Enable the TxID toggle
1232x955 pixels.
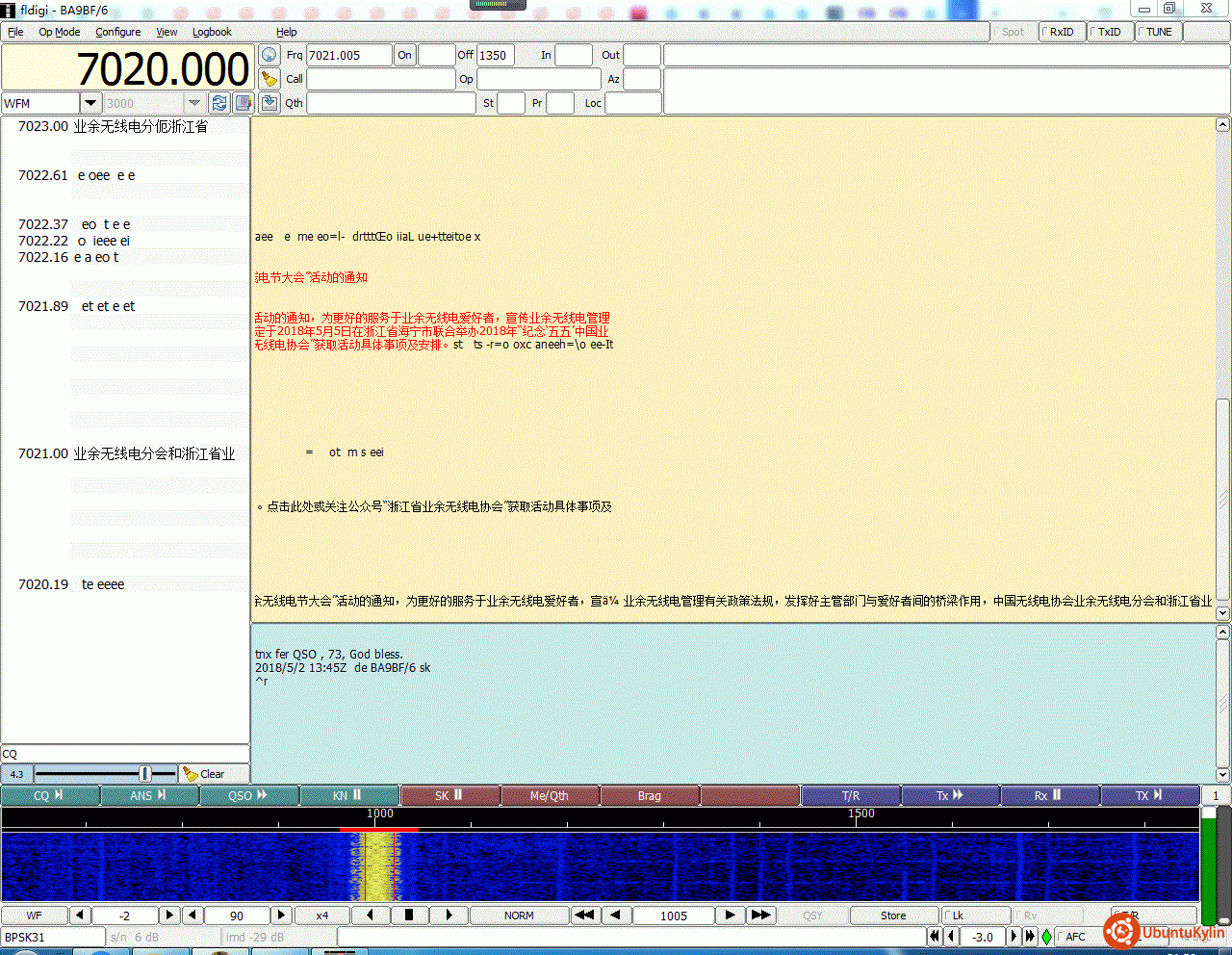pos(1110,32)
